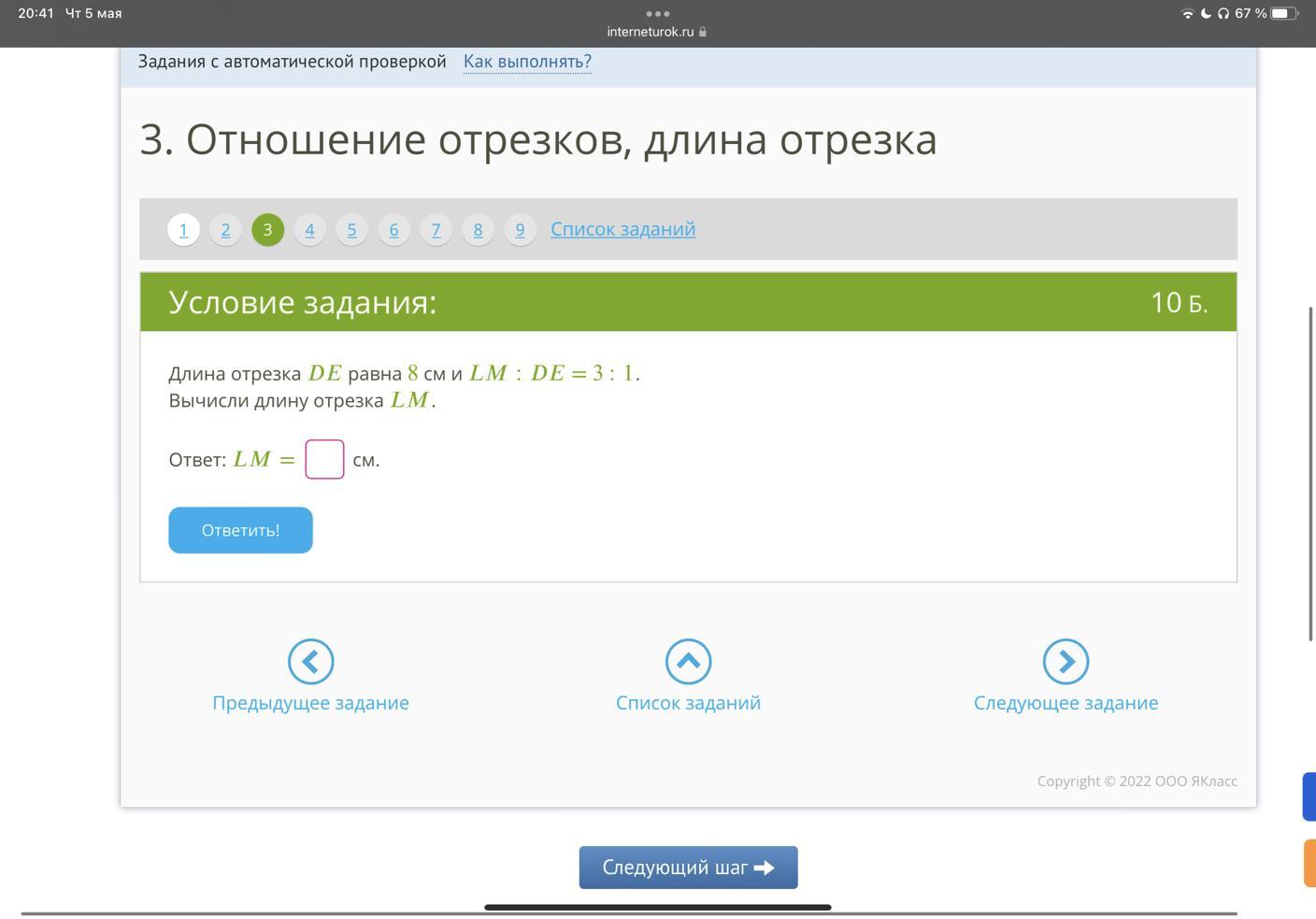The height and width of the screenshot is (919, 1316).
Task: Switch to task number 4
Action: click(x=309, y=230)
